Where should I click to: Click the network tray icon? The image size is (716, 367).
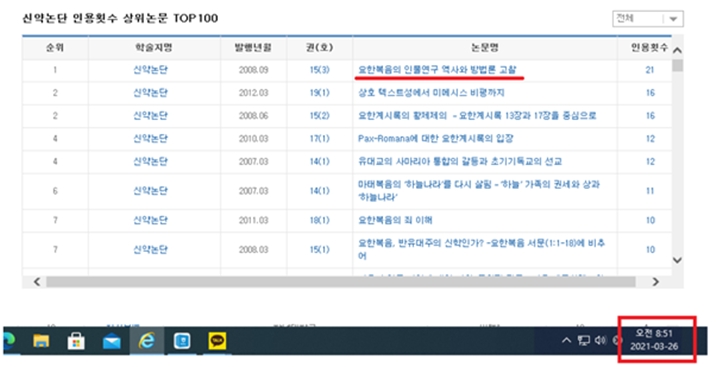(584, 340)
